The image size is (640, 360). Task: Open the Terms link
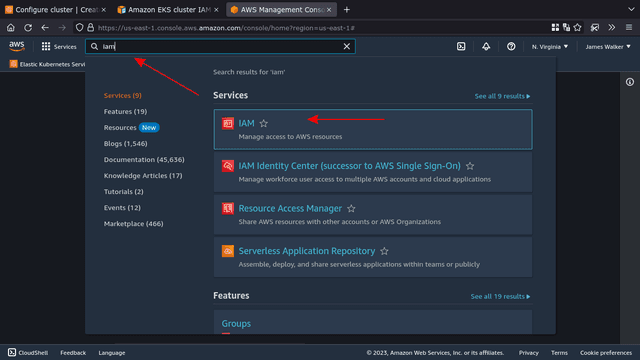point(559,353)
